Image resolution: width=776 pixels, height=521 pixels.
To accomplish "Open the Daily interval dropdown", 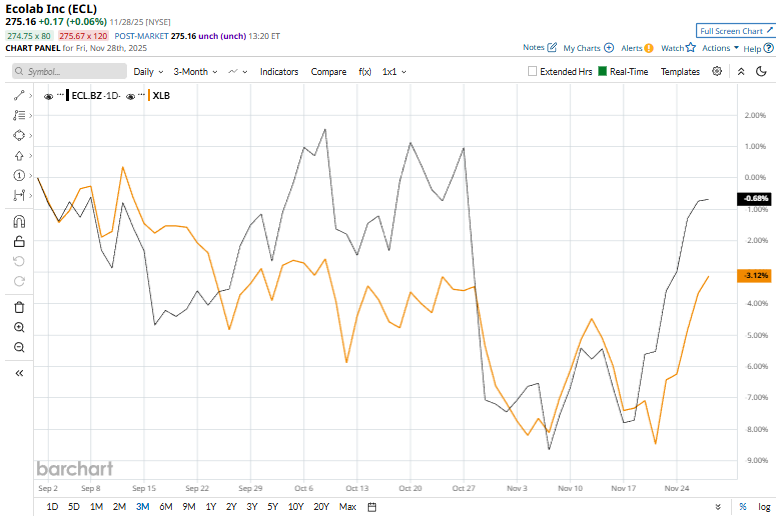I will [148, 72].
